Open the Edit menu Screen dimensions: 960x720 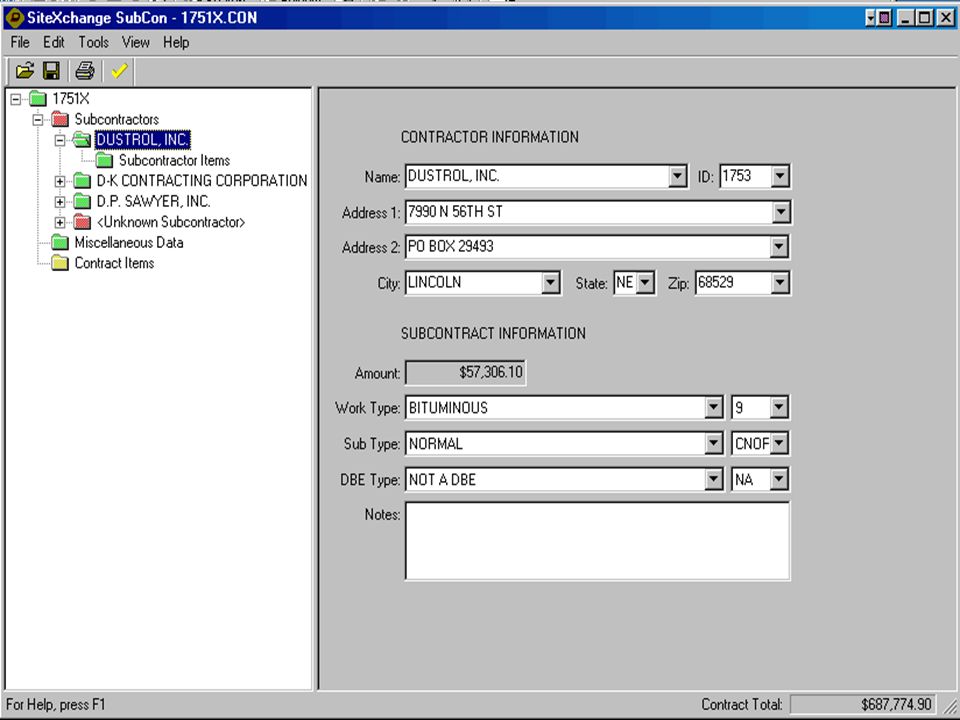tap(53, 42)
